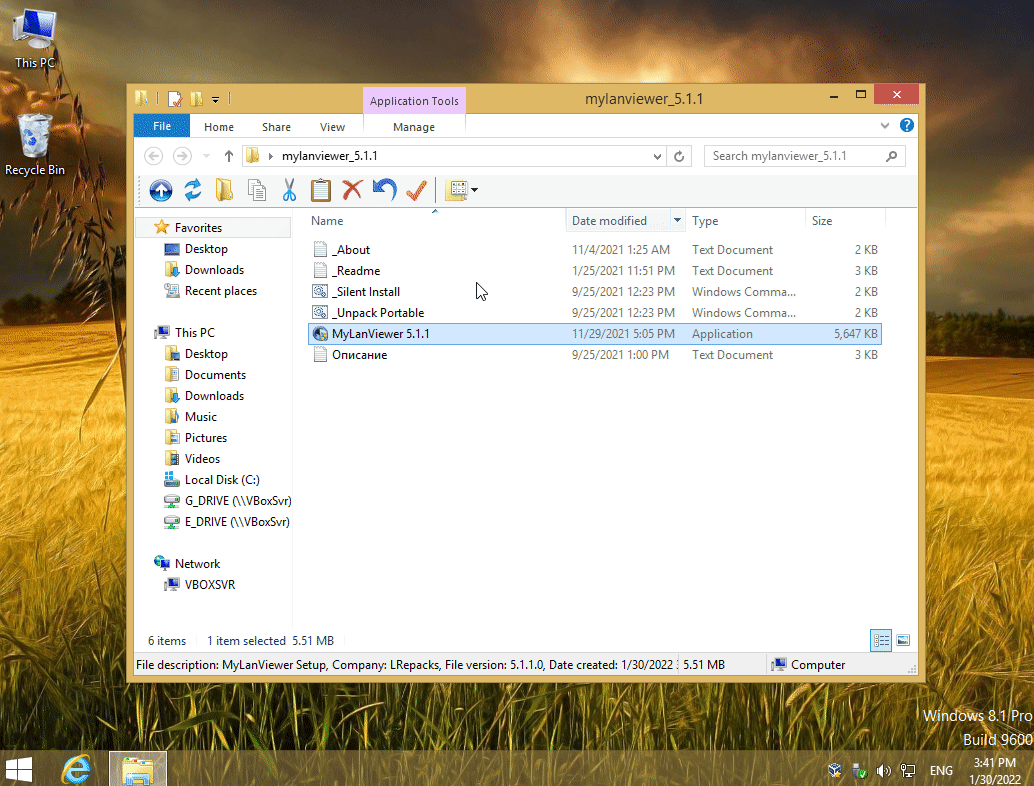Screen dimensions: 1034x786
Task: Select the MyLanViewer 5.1.1 application
Action: [x=595, y=334]
